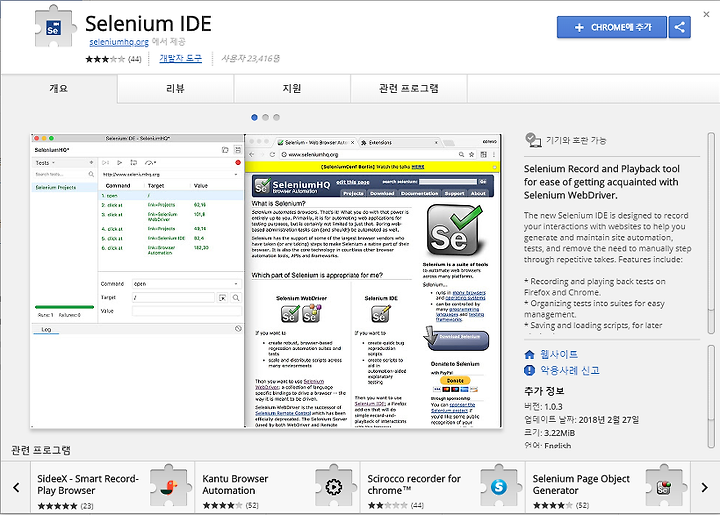Close the extension detail dialog

coord(706,14)
